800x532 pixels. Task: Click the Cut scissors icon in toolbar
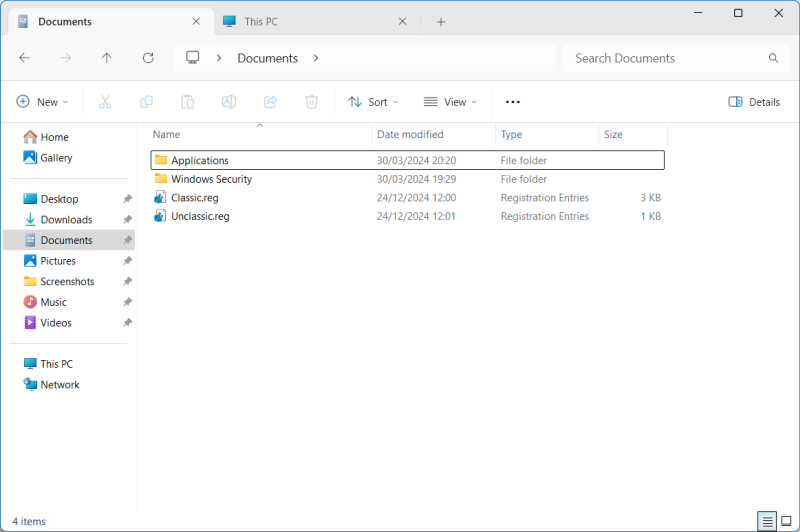(x=105, y=102)
